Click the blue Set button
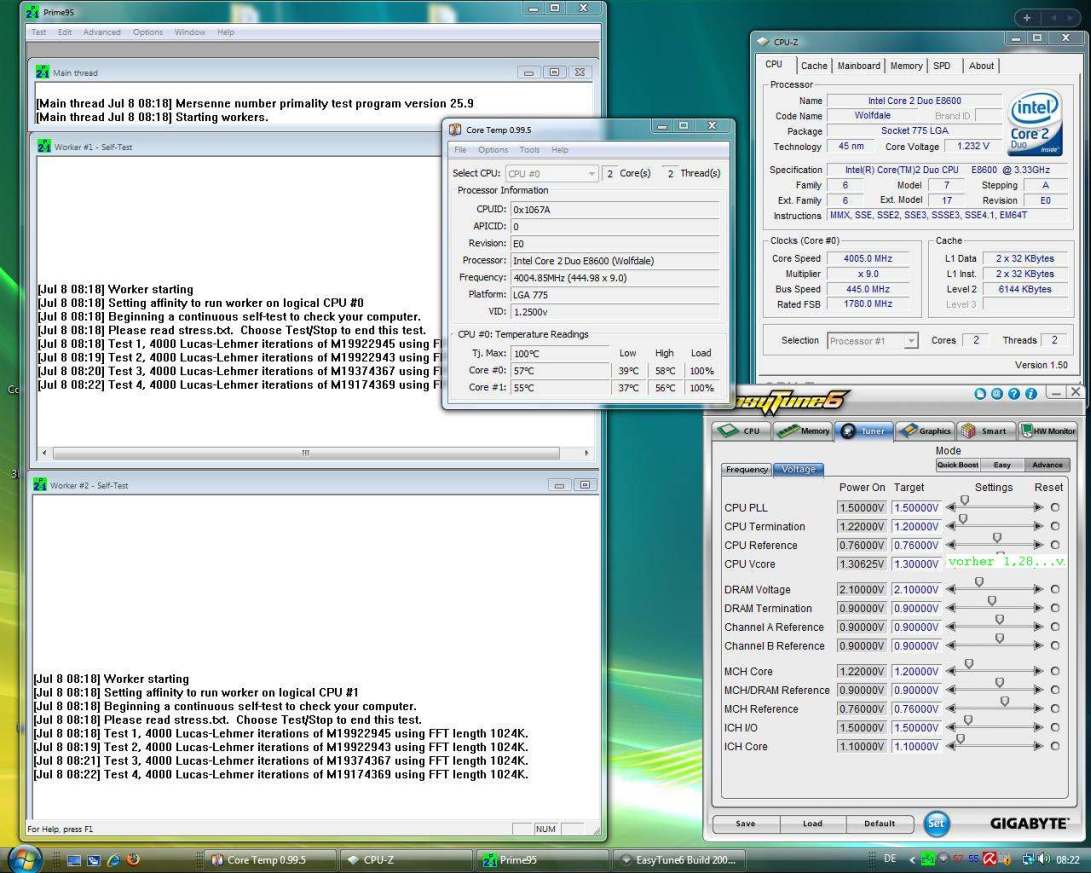The image size is (1091, 873). 937,824
